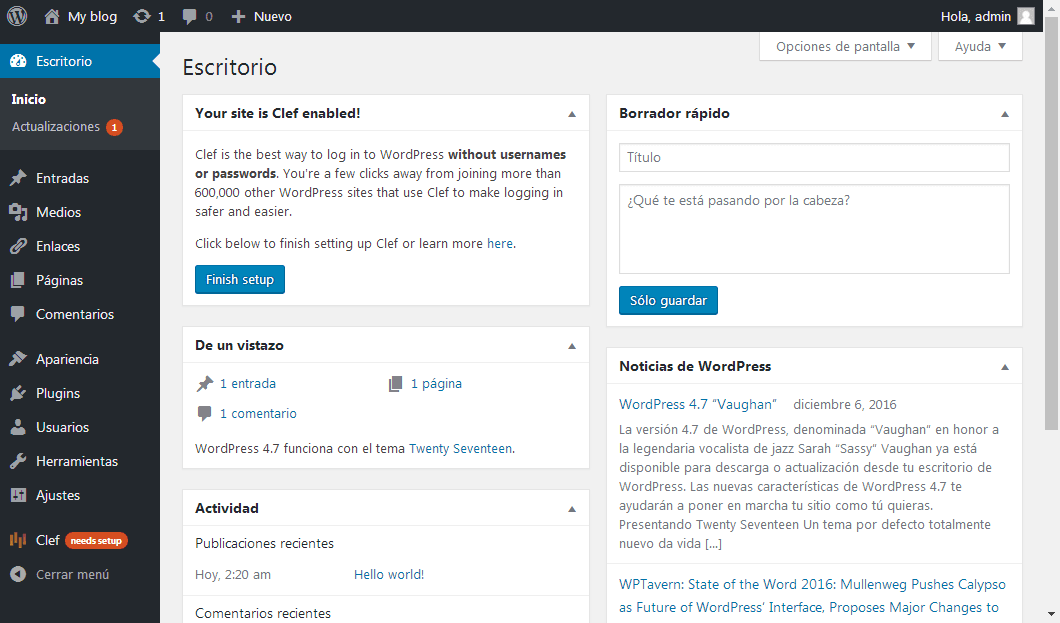Click the page vertical scrollbar thumb
Image resolution: width=1060 pixels, height=623 pixels.
[1051, 223]
